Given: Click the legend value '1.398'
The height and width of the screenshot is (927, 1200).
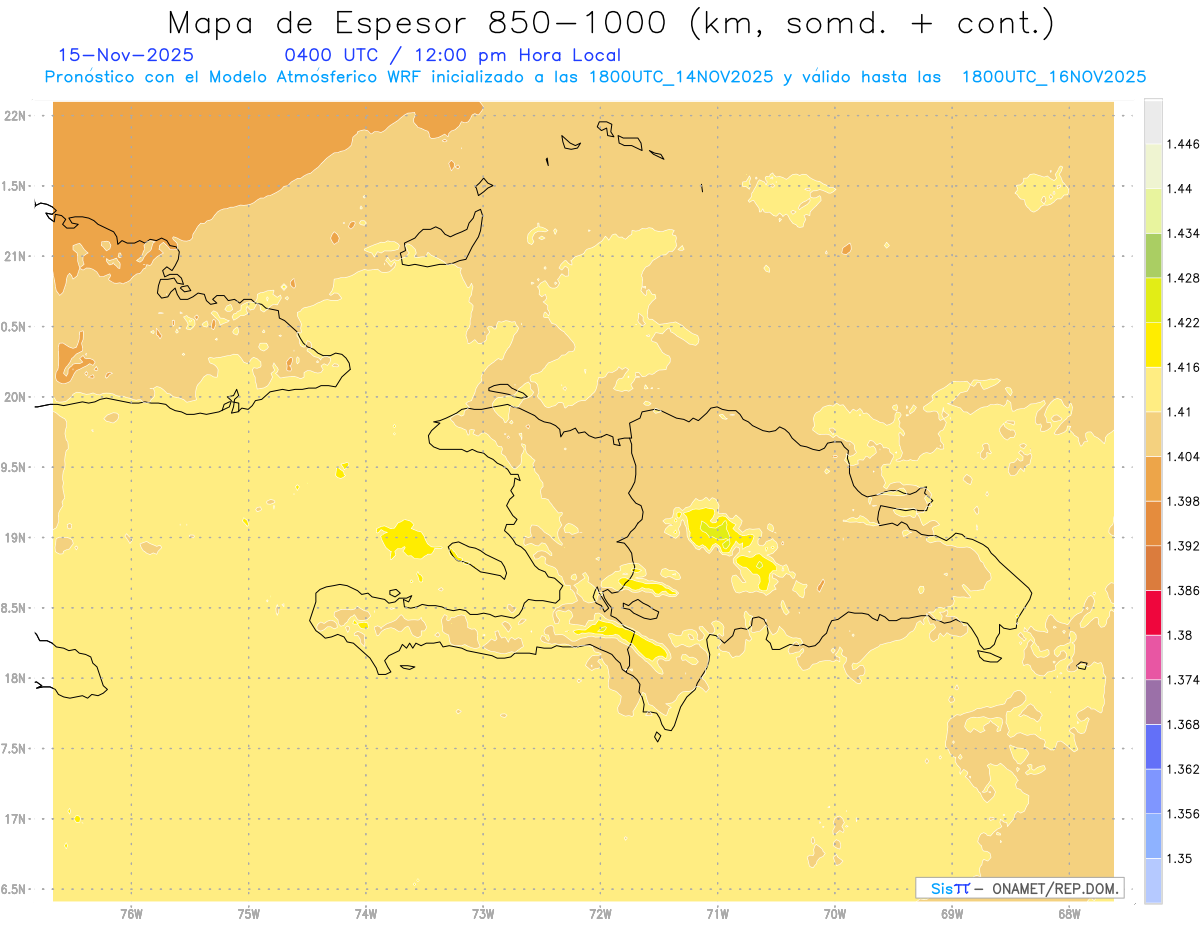Looking at the screenshot, I should point(1182,501).
